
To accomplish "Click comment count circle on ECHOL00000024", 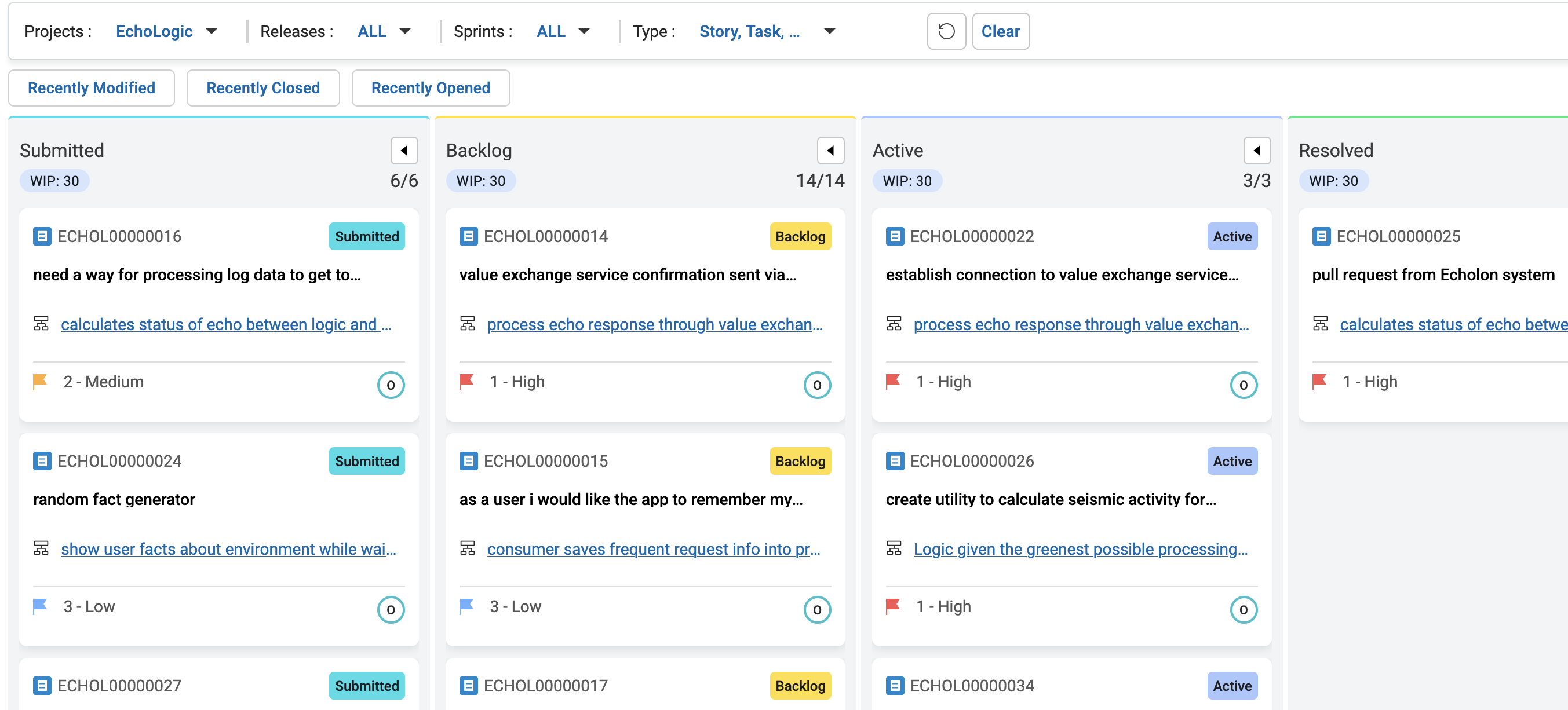I will click(391, 609).
